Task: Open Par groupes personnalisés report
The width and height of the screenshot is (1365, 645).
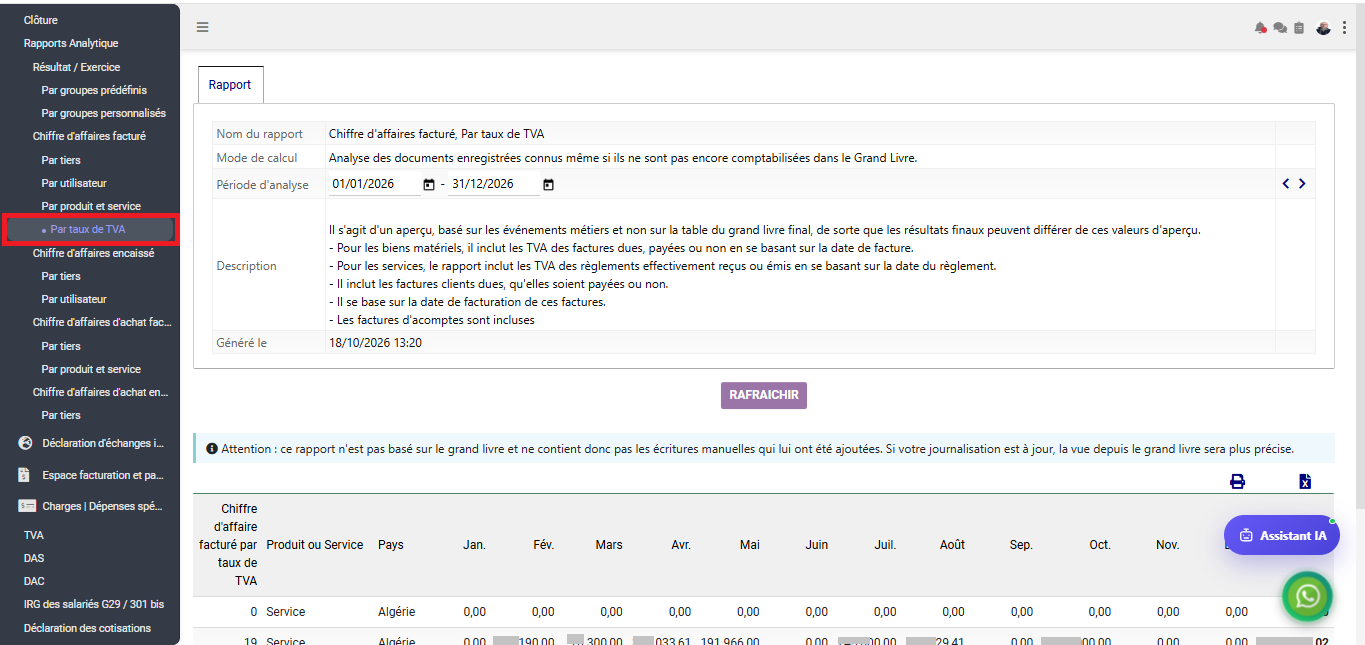Action: click(x=104, y=113)
